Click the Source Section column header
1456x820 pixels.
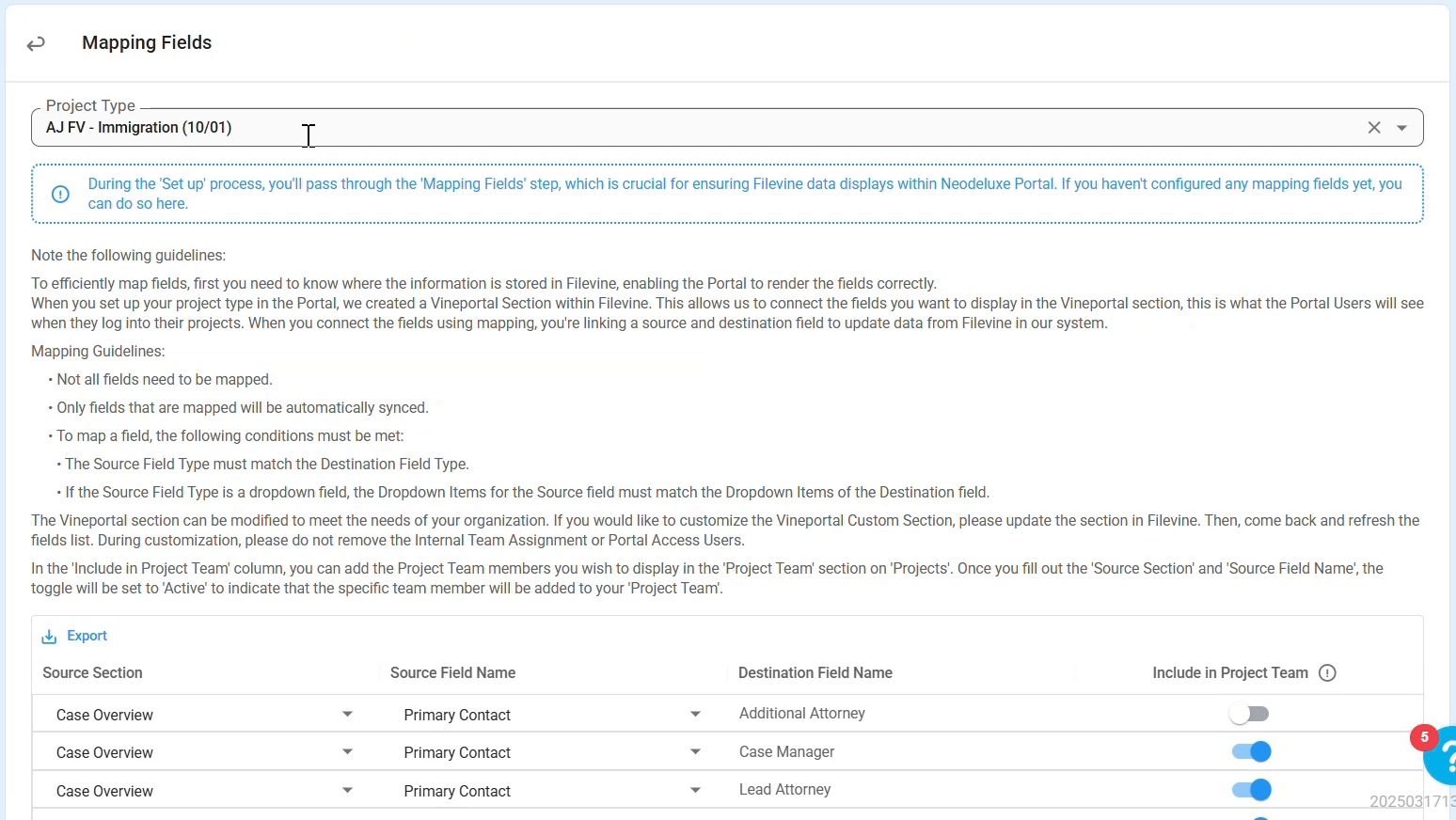tap(92, 673)
